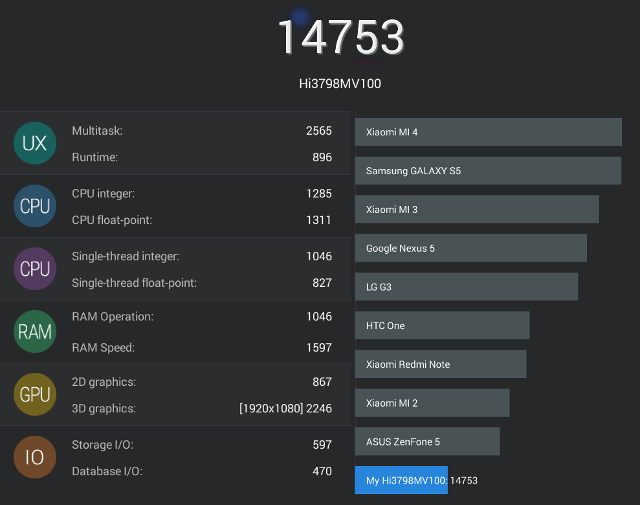Screen dimensions: 640x505
Task: Click the Database I/O score 470
Action: click(x=322, y=472)
